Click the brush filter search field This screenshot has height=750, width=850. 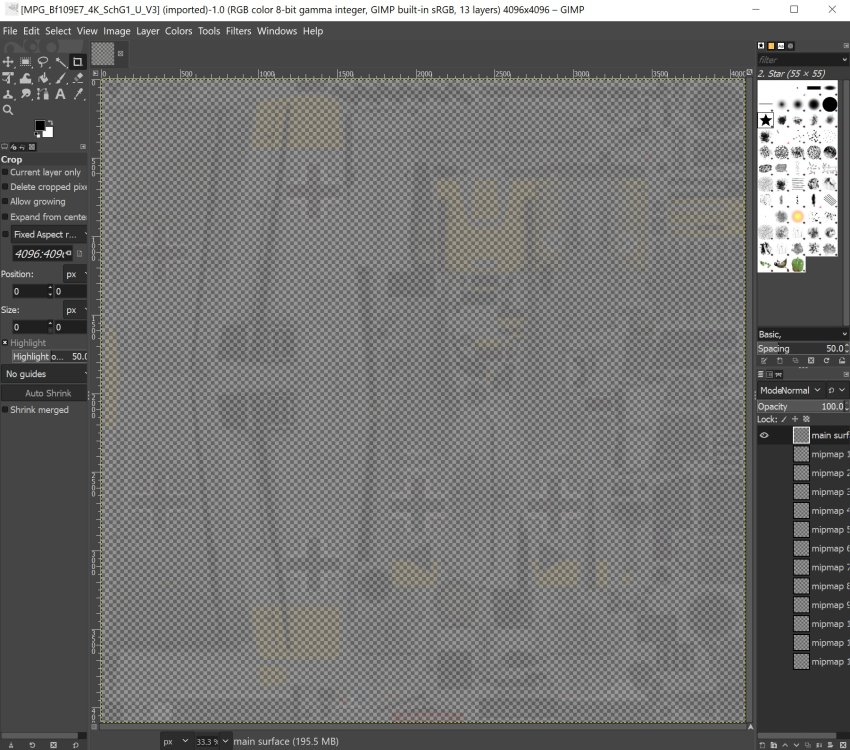[x=800, y=60]
